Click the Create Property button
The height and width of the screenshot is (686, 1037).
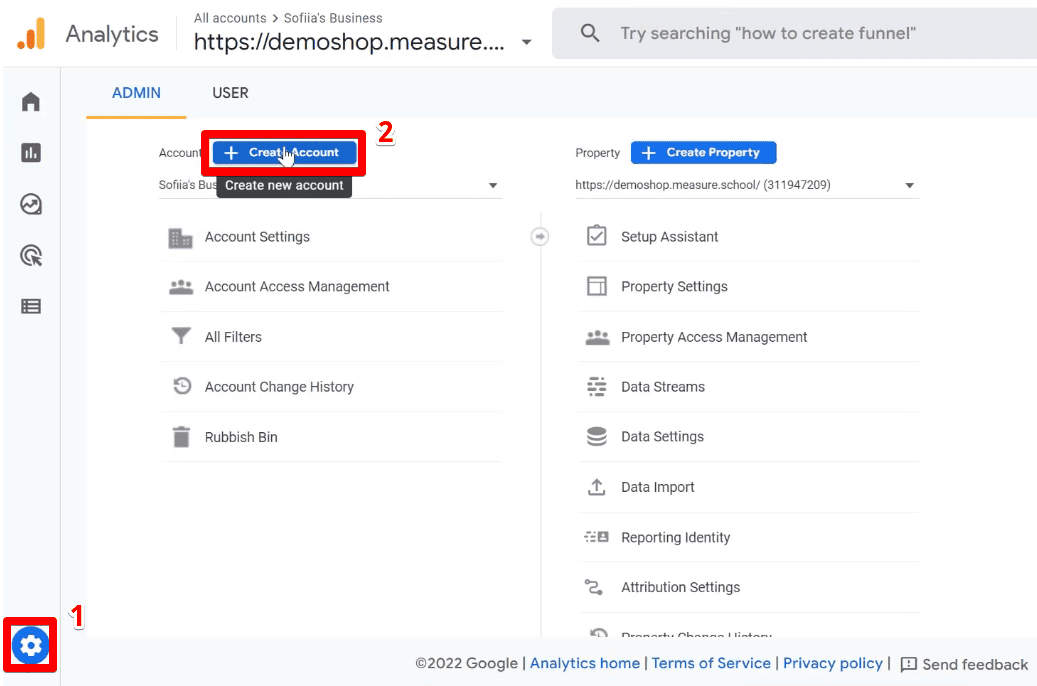pyautogui.click(x=703, y=152)
